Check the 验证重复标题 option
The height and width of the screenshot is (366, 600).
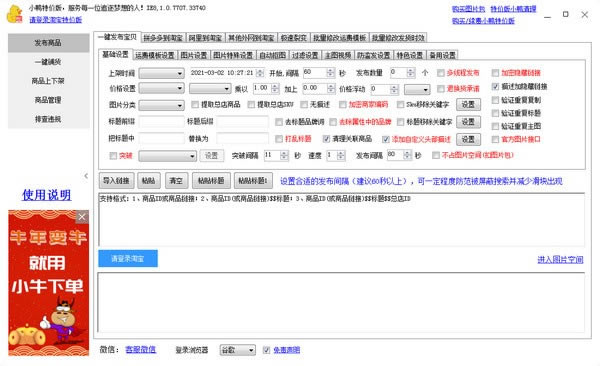click(x=495, y=113)
